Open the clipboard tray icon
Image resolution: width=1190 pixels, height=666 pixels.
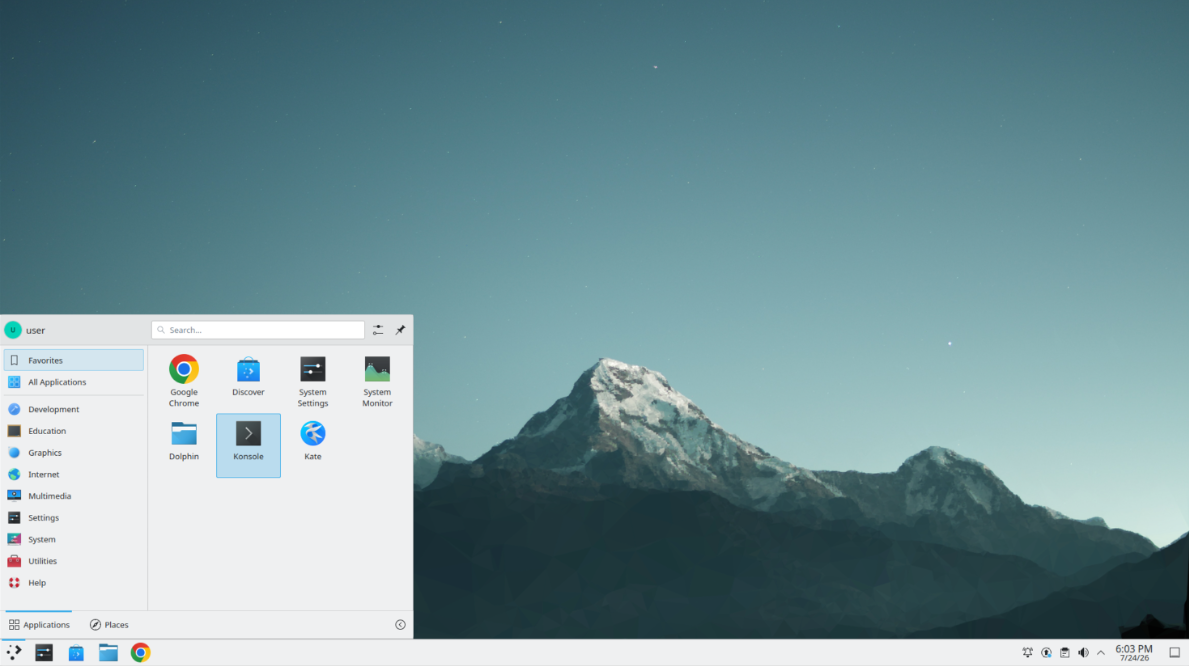click(1065, 653)
